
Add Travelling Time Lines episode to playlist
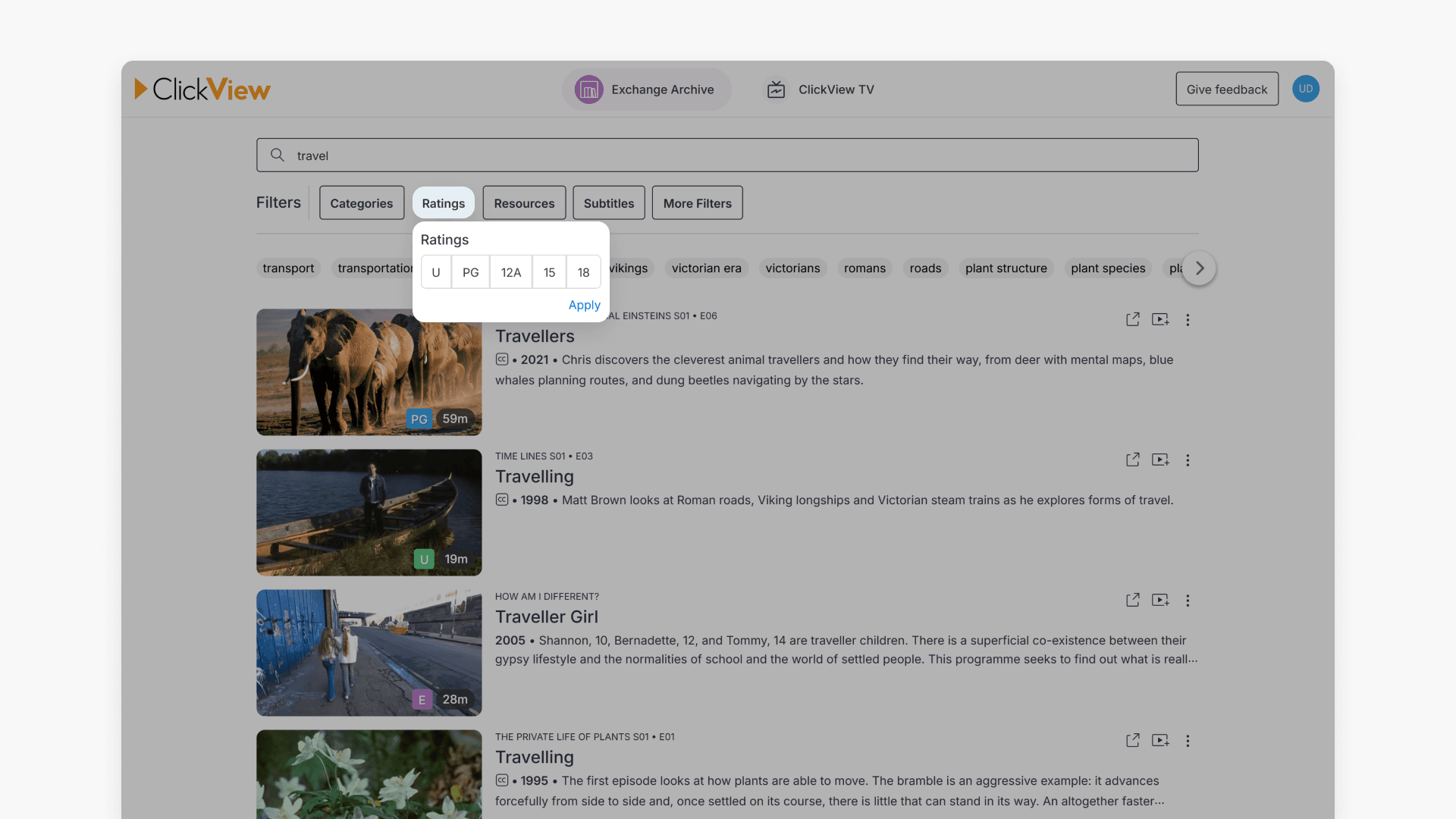pyautogui.click(x=1160, y=460)
